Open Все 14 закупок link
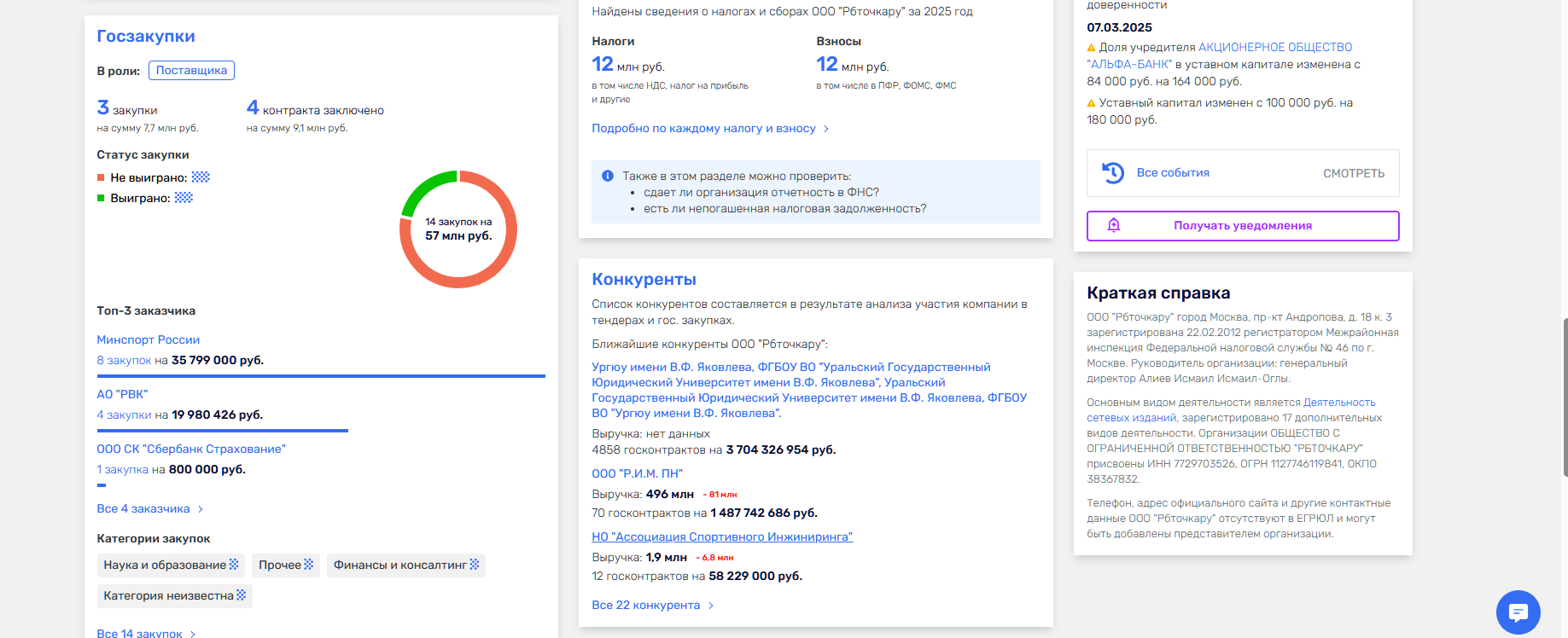This screenshot has height=638, width=1568. tap(139, 634)
